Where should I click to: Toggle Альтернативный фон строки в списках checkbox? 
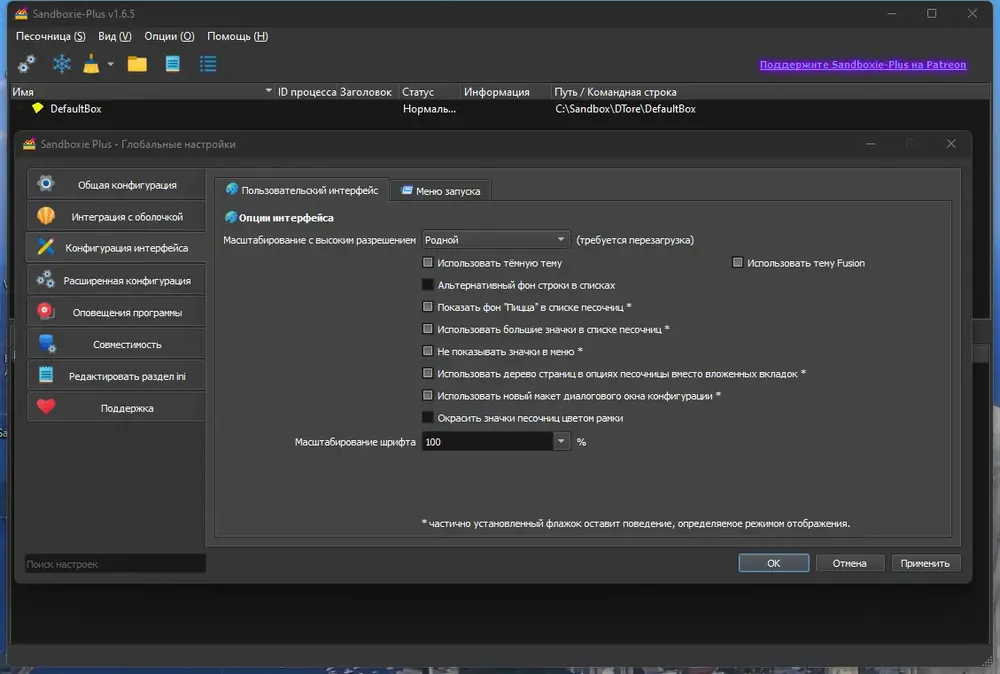pyautogui.click(x=428, y=284)
